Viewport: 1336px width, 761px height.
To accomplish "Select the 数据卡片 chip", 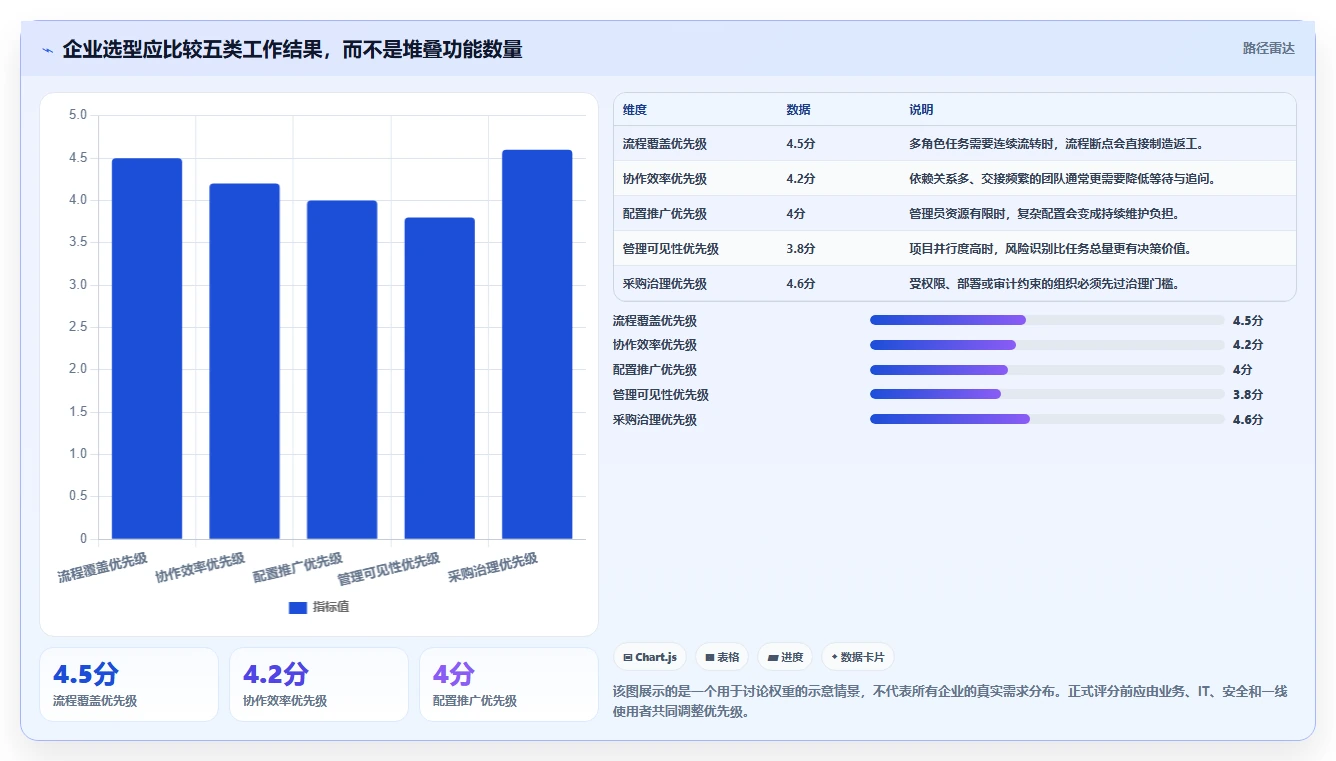I will coord(858,657).
